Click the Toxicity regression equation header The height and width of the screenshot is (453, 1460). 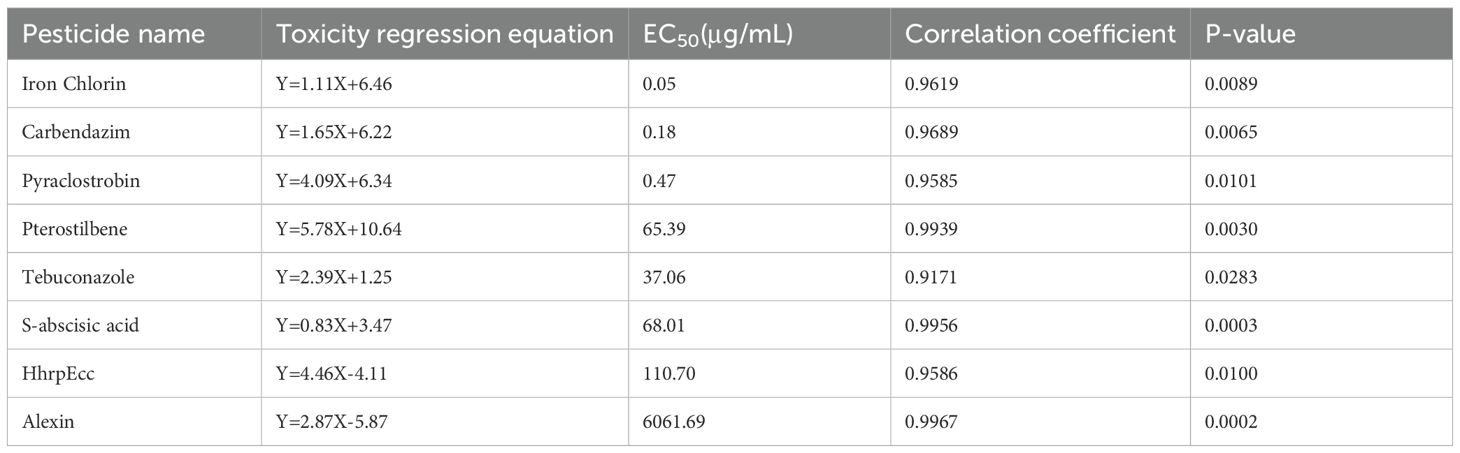(x=444, y=34)
